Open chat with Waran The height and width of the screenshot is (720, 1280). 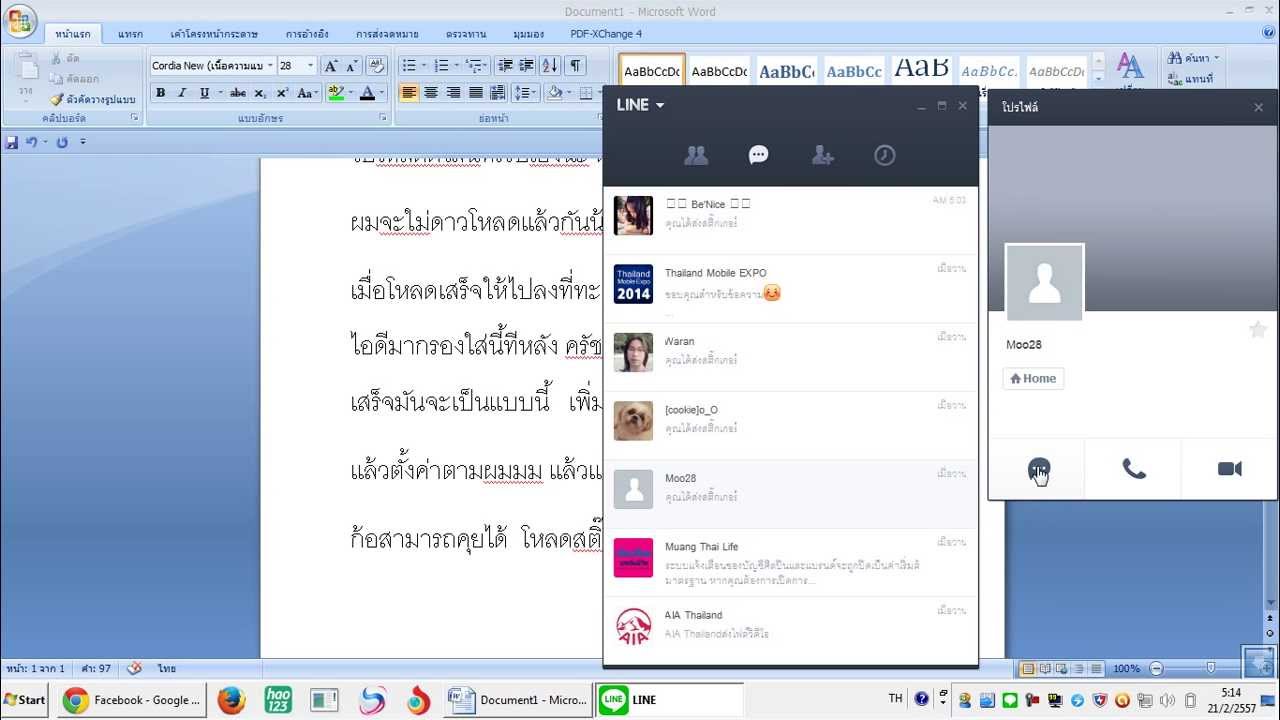(790, 357)
